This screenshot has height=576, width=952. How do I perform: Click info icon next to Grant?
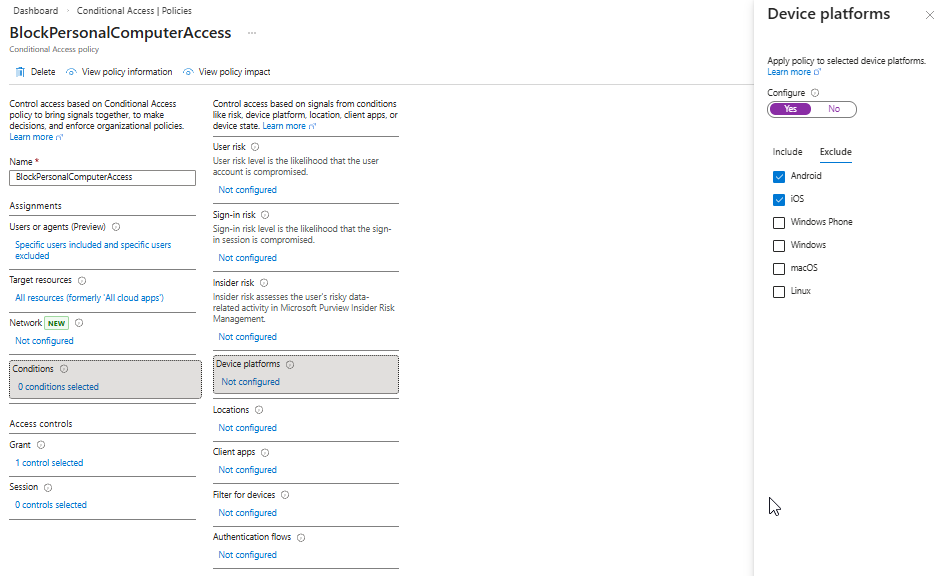pos(41,445)
